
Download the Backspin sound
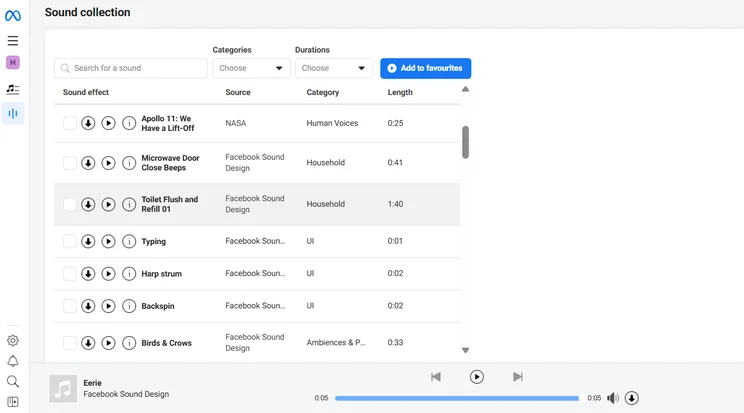(88, 306)
